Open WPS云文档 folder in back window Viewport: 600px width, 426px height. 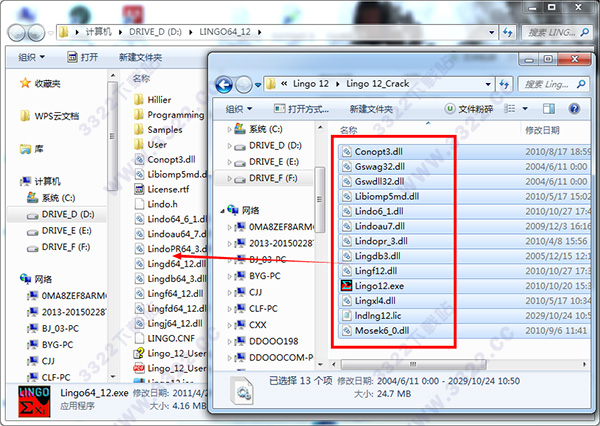[x=49, y=116]
